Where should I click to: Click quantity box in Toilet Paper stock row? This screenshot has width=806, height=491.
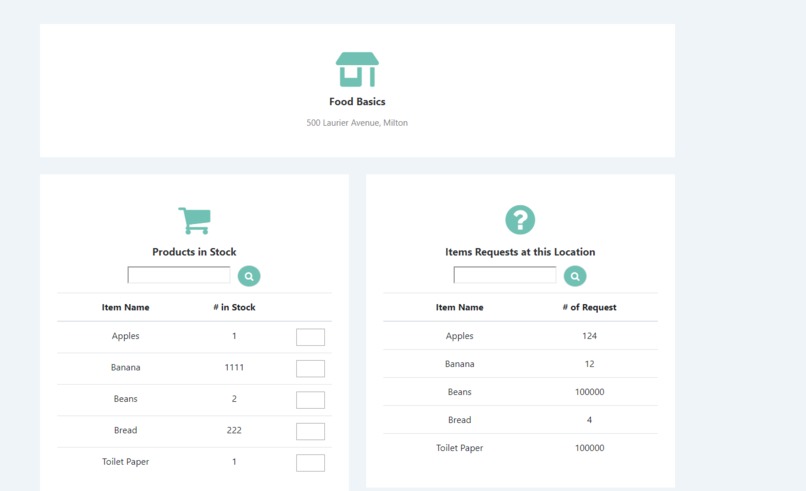click(310, 463)
